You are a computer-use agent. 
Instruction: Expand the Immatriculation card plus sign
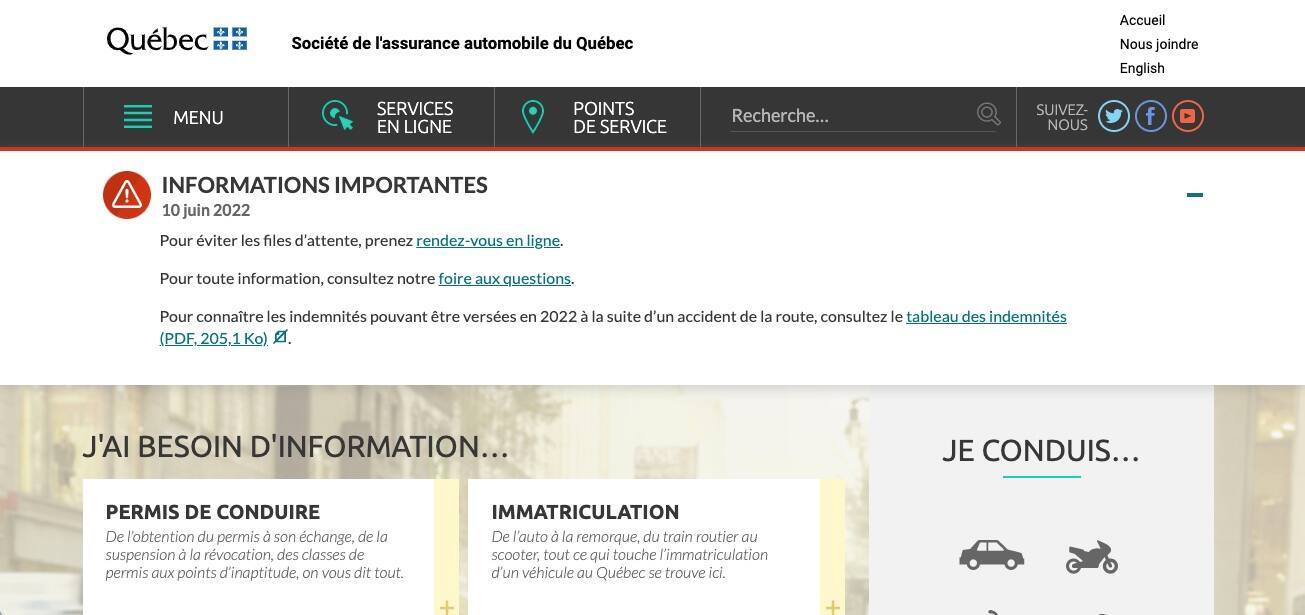click(x=832, y=606)
